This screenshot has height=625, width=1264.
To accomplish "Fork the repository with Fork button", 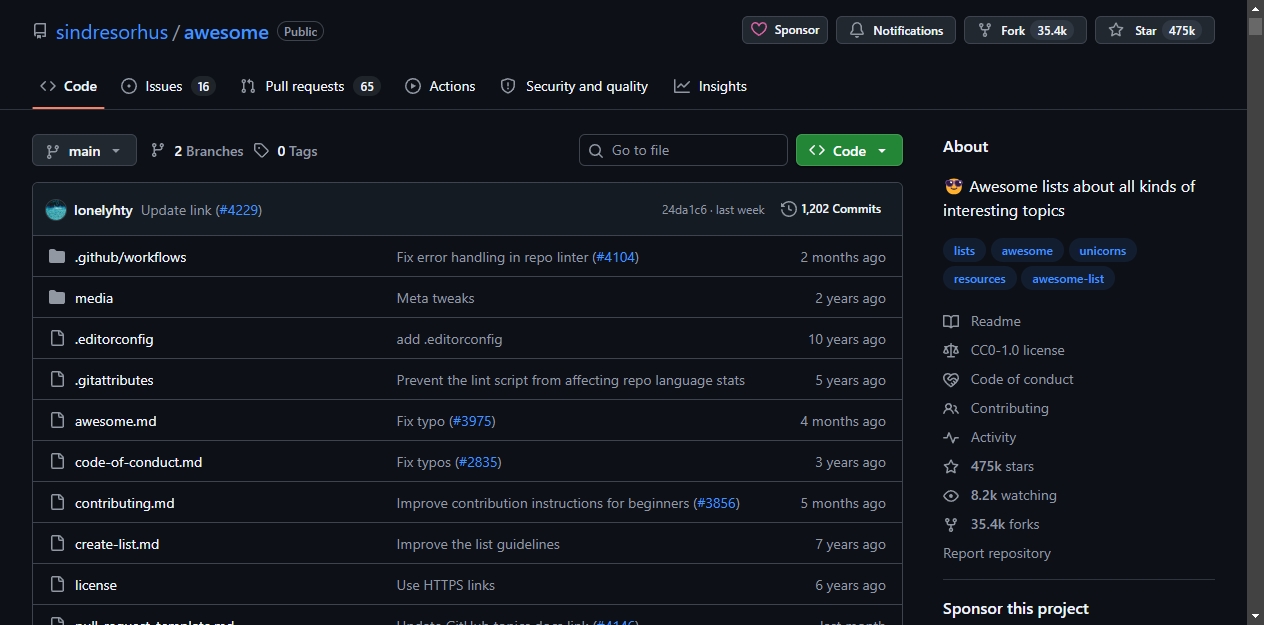I will coord(1025,30).
